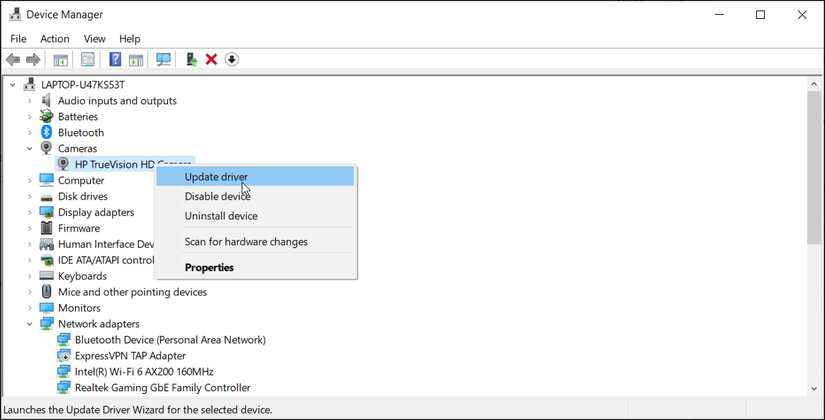This screenshot has width=825, height=420.
Task: Open the blue Help question-mark icon
Action: pyautogui.click(x=115, y=59)
